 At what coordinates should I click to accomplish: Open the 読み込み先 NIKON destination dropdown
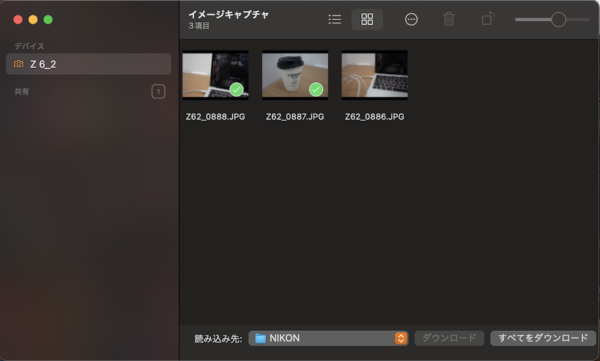328,338
